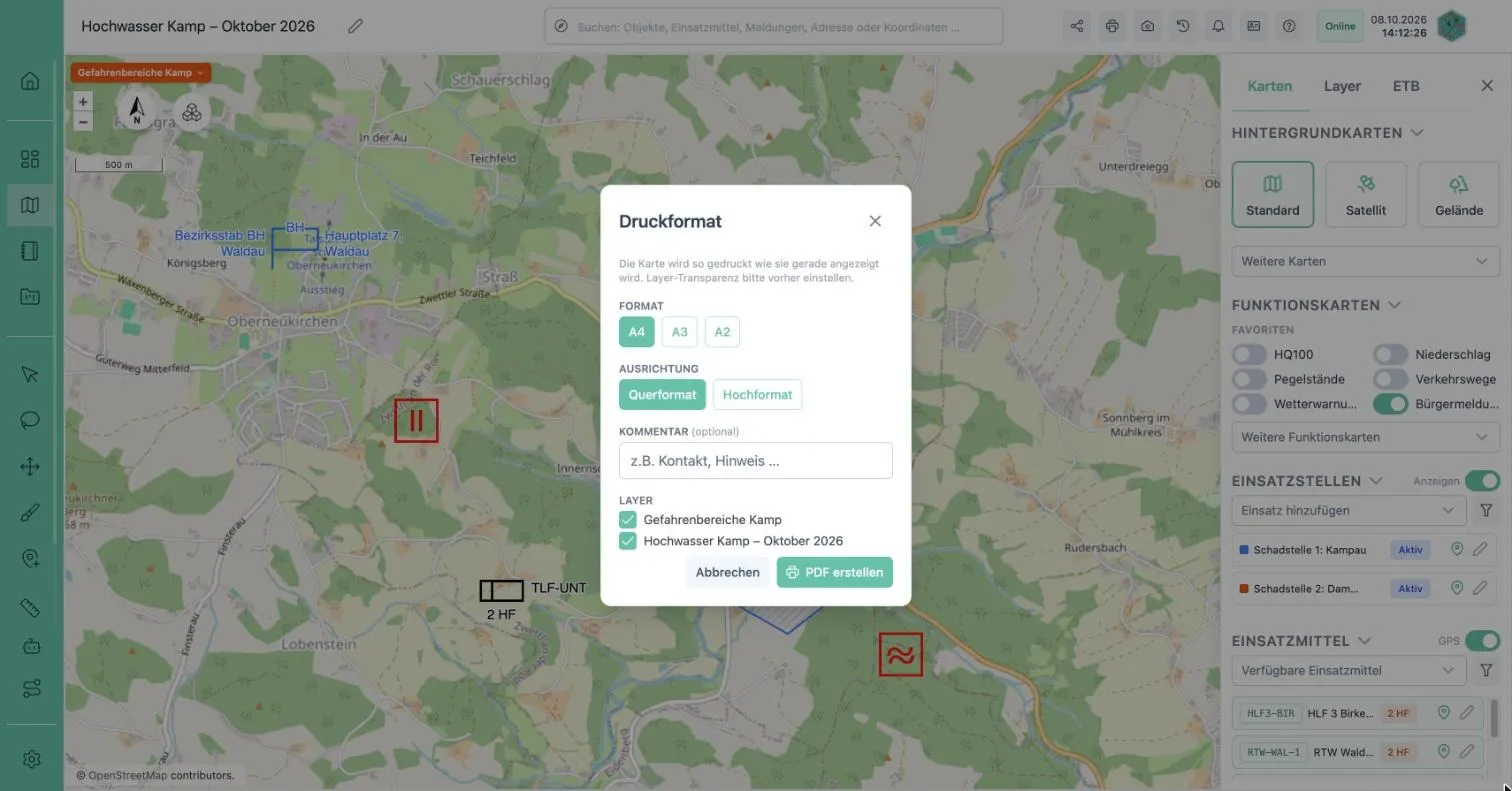1512x791 pixels.
Task: Select the map view icon in sidebar
Action: (x=30, y=205)
